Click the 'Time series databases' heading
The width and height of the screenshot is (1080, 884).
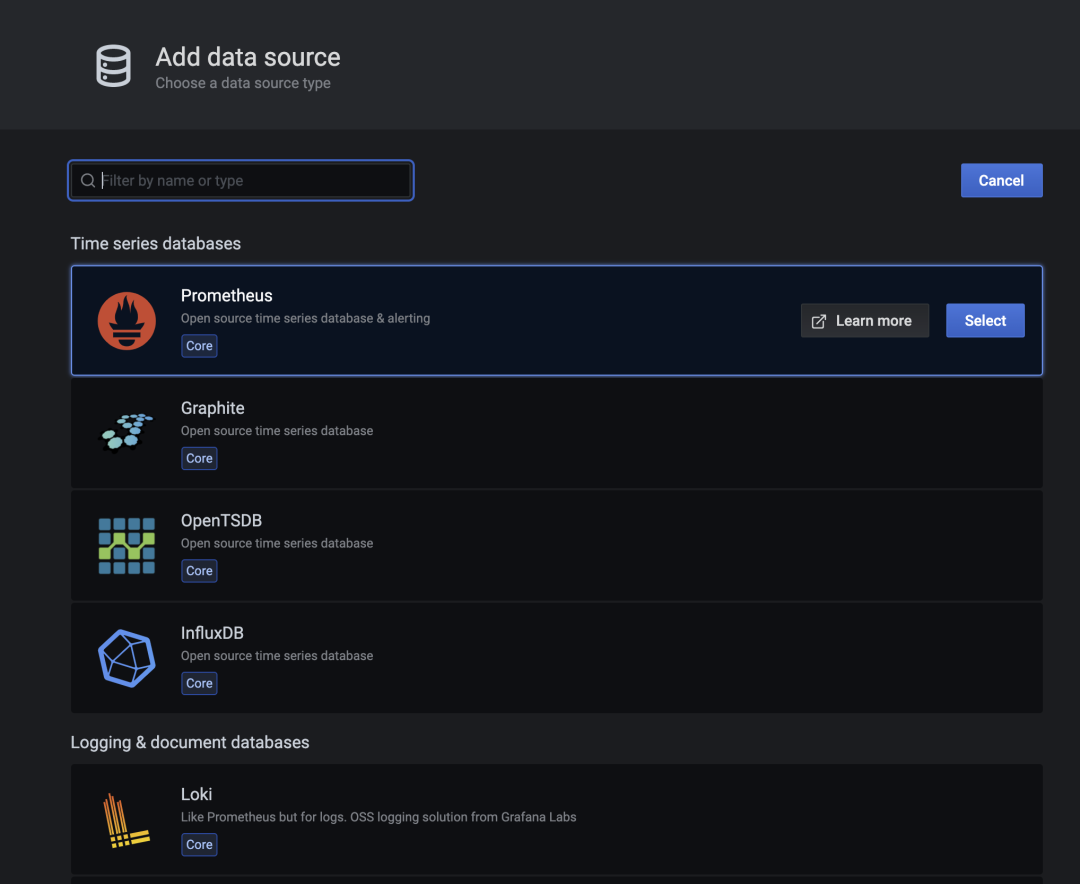click(x=156, y=243)
